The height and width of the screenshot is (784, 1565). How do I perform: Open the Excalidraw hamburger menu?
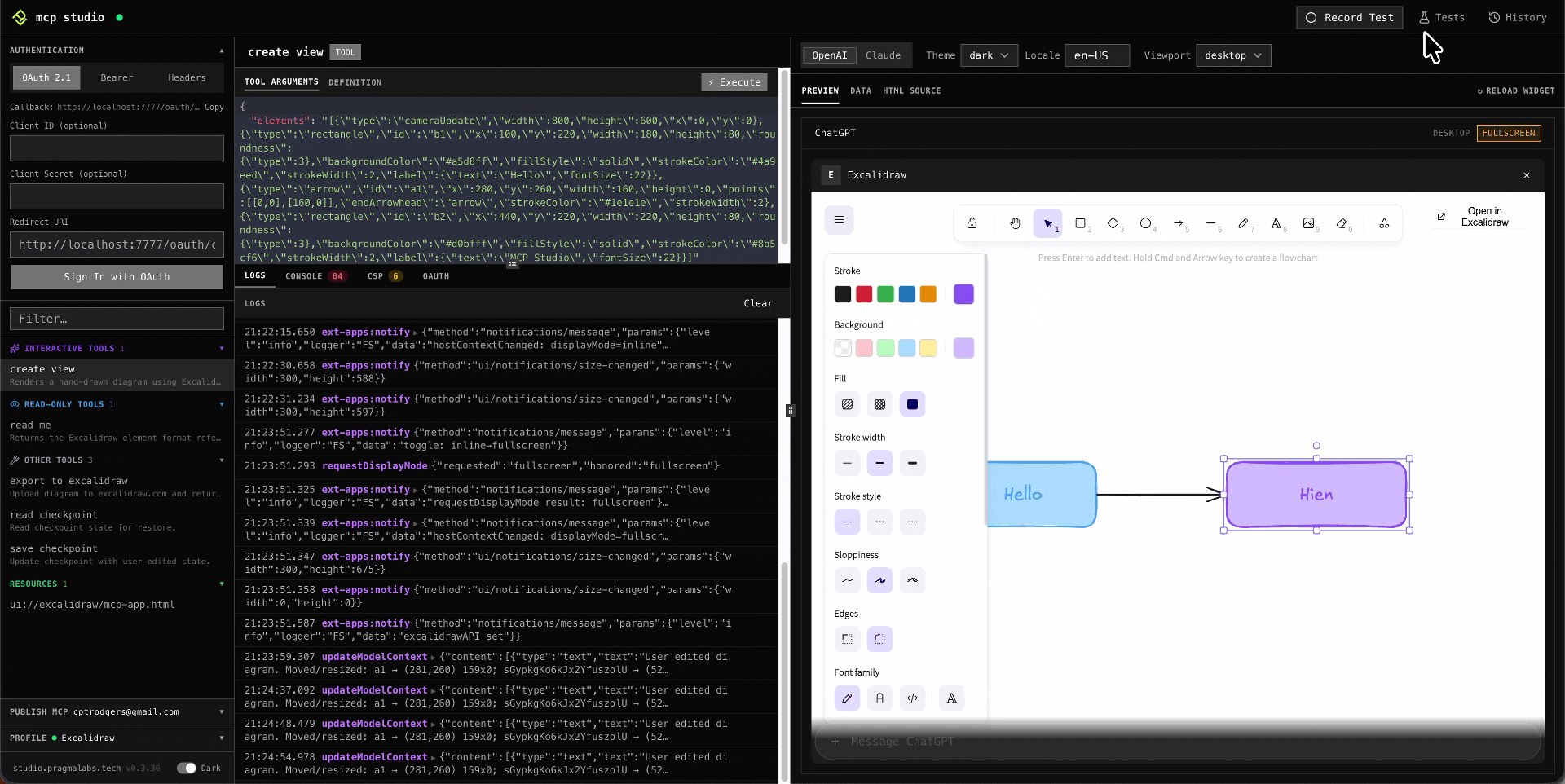click(839, 220)
